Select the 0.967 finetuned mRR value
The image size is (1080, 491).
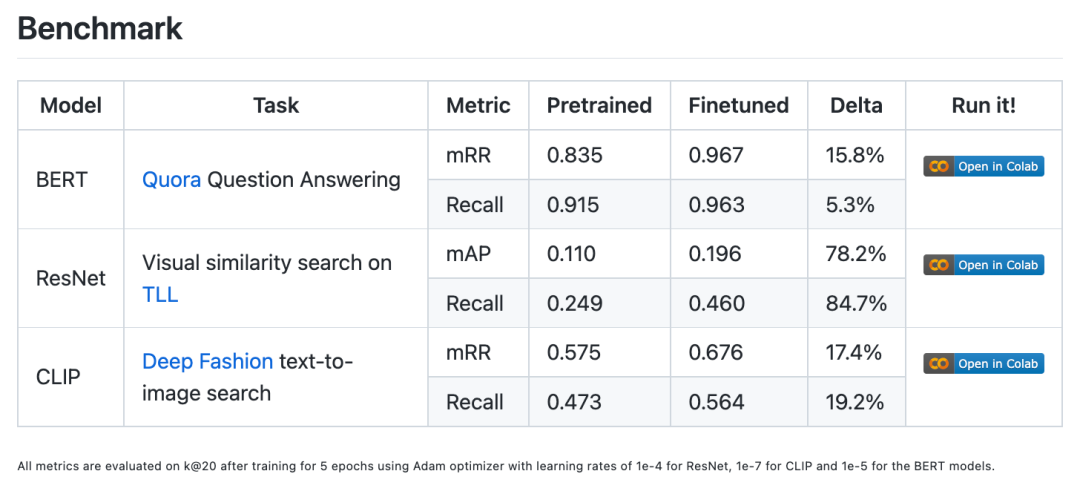716,155
